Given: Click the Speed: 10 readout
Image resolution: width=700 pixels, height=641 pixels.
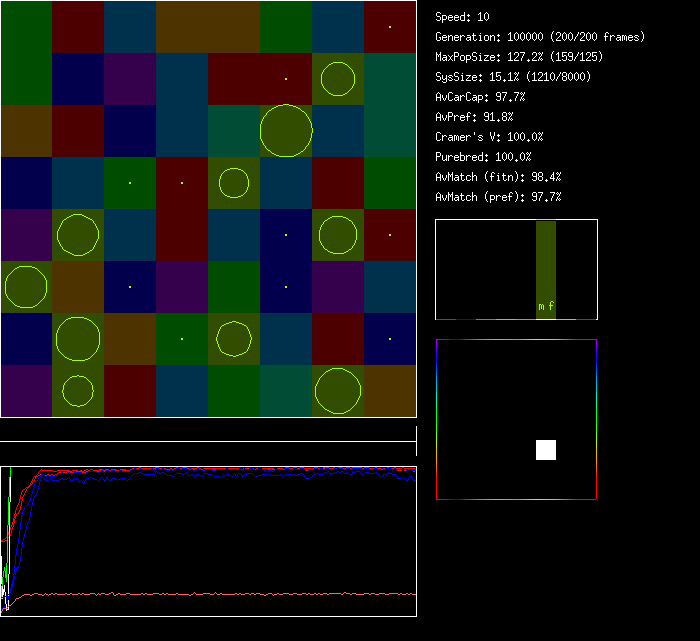Looking at the screenshot, I should 463,17.
